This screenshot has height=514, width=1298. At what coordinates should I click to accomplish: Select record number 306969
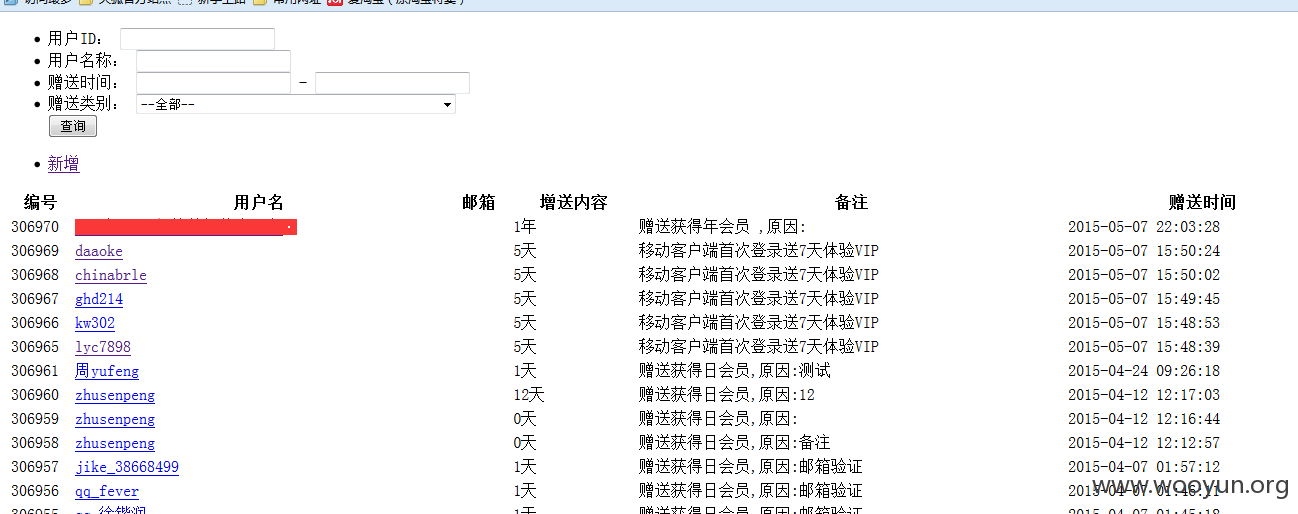[35, 251]
